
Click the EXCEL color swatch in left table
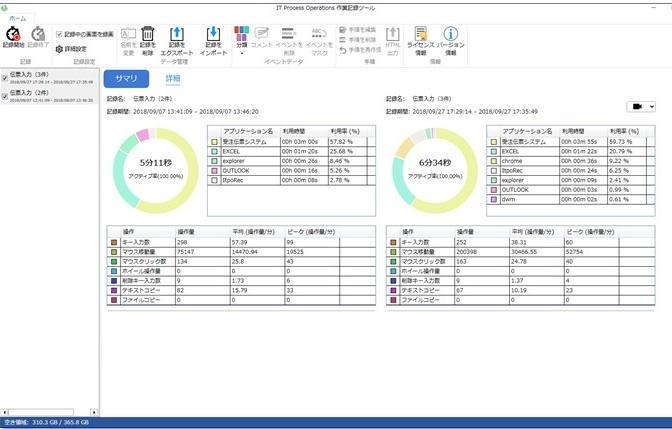click(x=213, y=151)
